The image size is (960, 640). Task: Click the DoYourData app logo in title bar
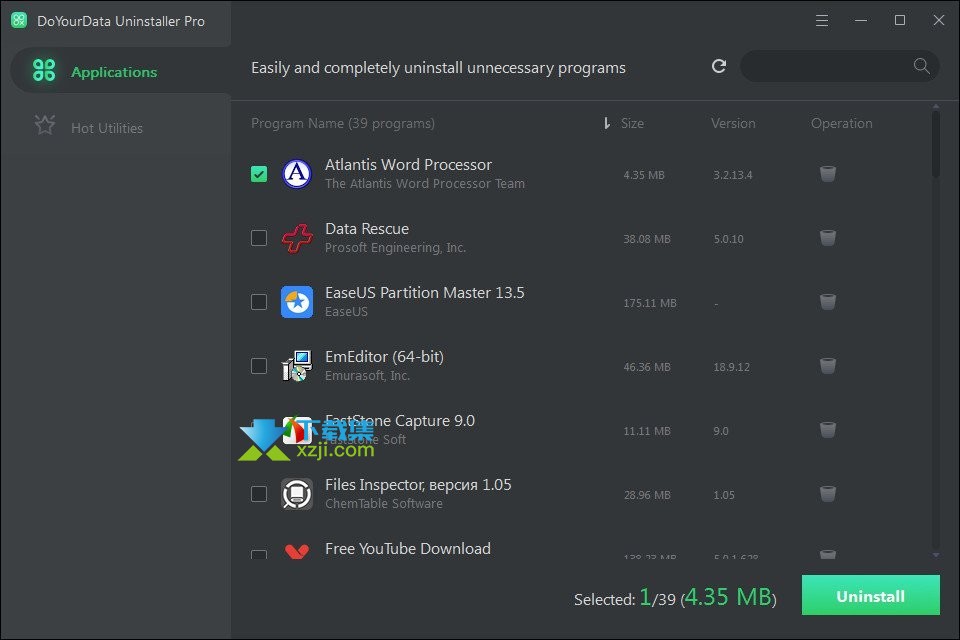[19, 20]
